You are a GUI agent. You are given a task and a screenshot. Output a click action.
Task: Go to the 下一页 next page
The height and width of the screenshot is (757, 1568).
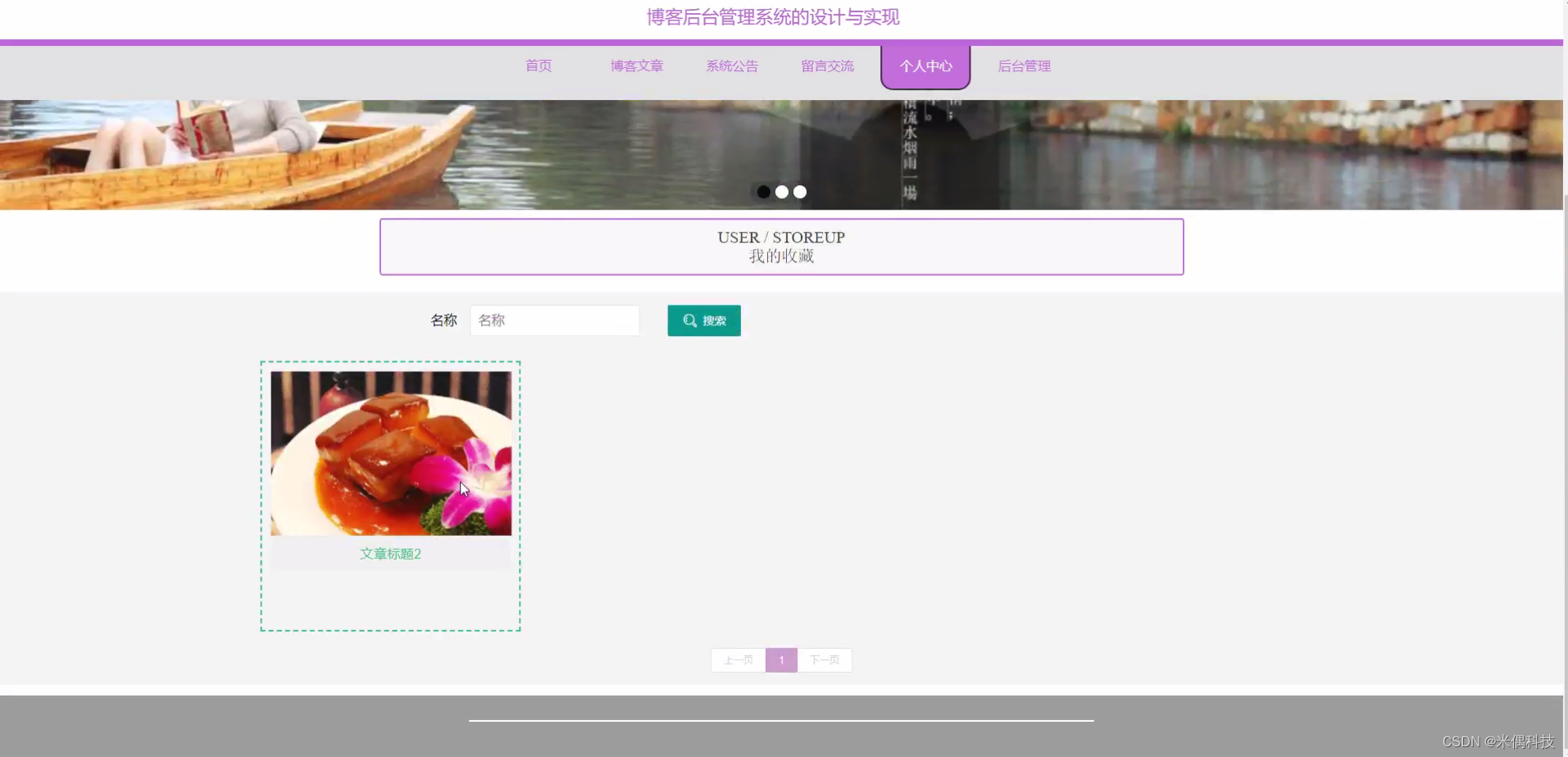click(825, 660)
